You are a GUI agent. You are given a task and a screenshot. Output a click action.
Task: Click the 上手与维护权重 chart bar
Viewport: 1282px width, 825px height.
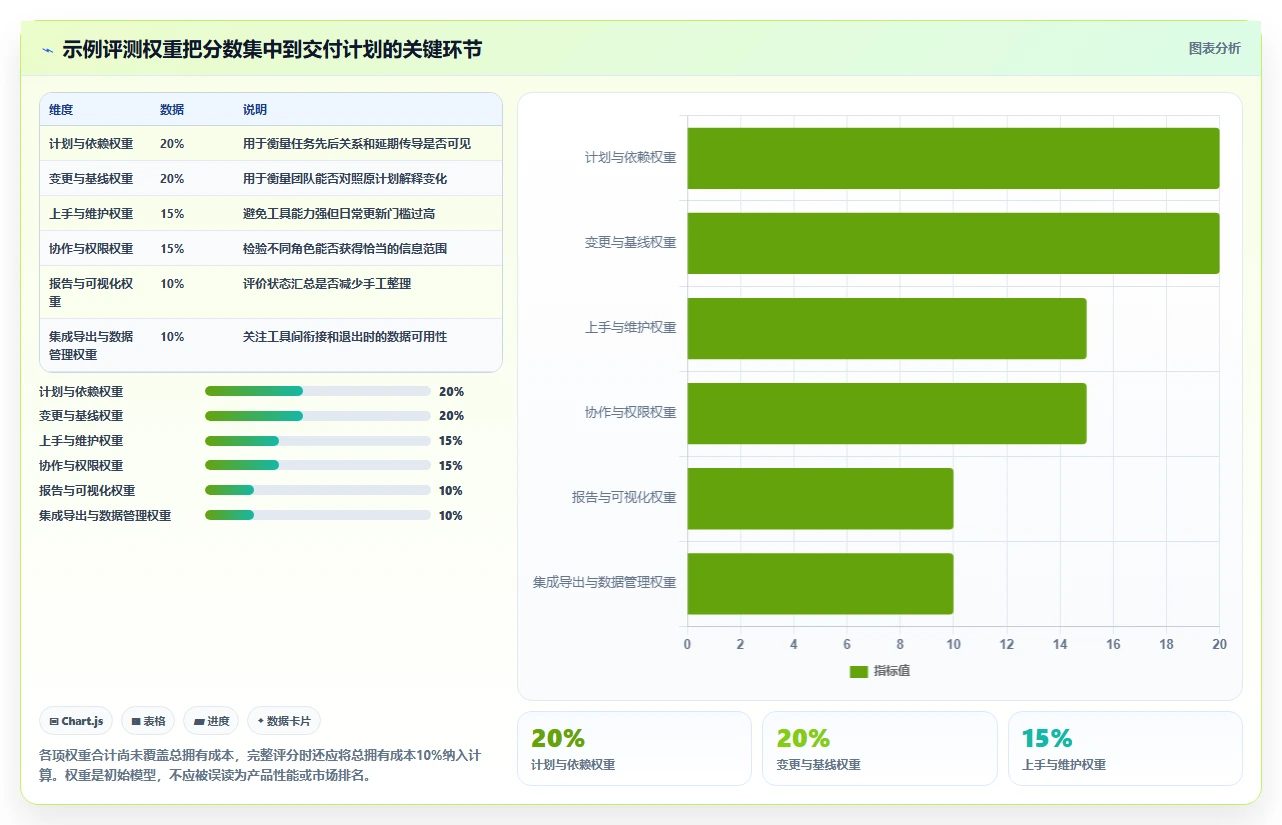tap(886, 328)
